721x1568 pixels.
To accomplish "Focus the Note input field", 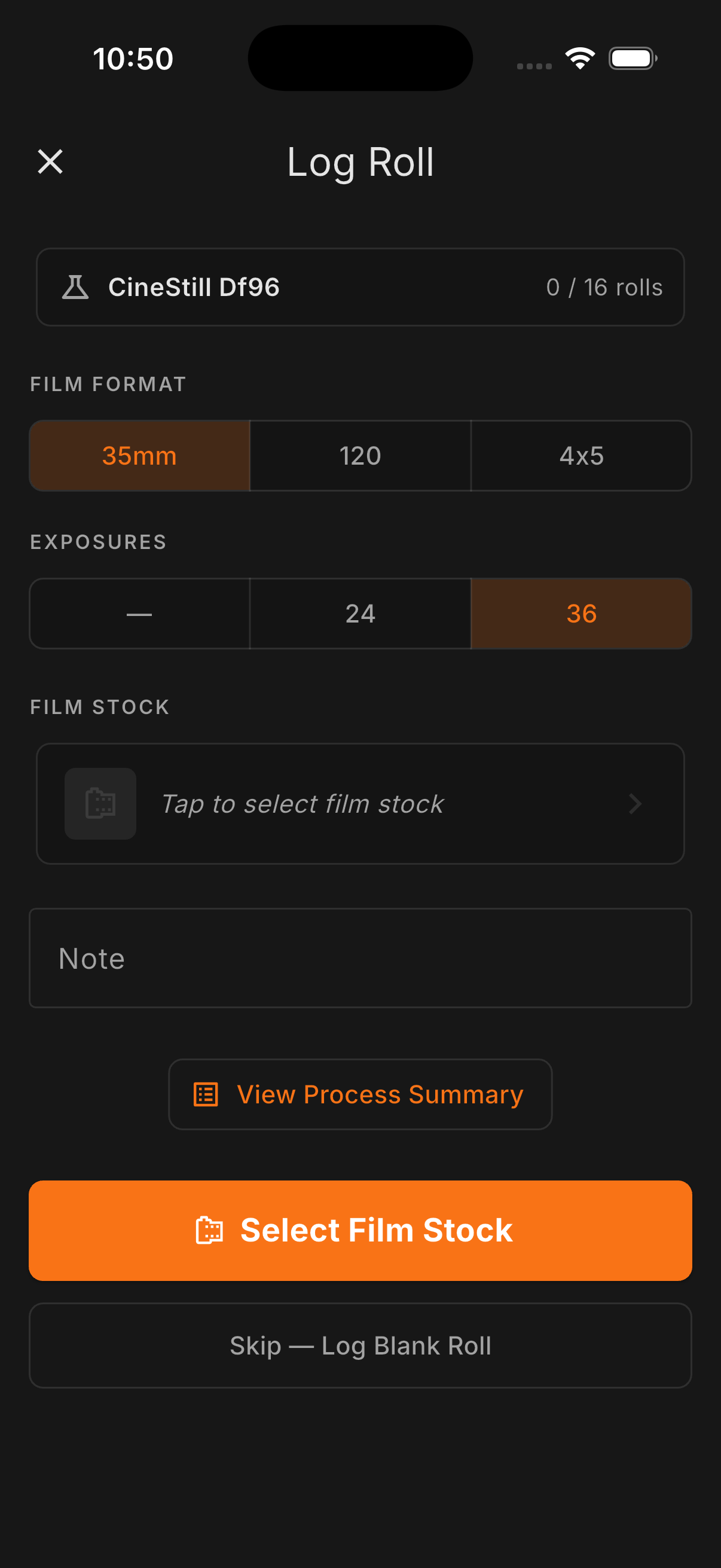I will point(360,958).
